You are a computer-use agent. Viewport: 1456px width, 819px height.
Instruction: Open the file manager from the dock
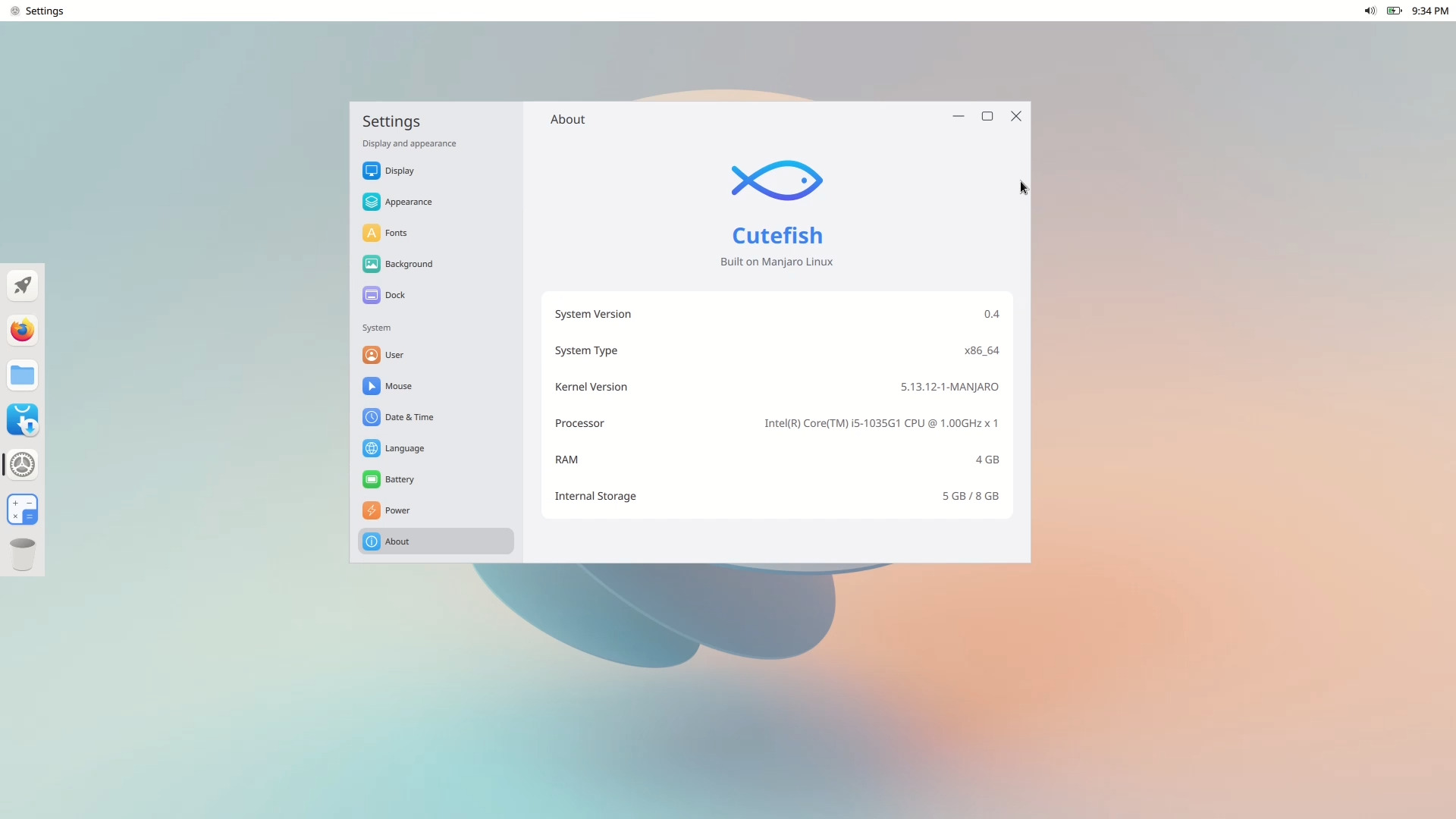22,375
